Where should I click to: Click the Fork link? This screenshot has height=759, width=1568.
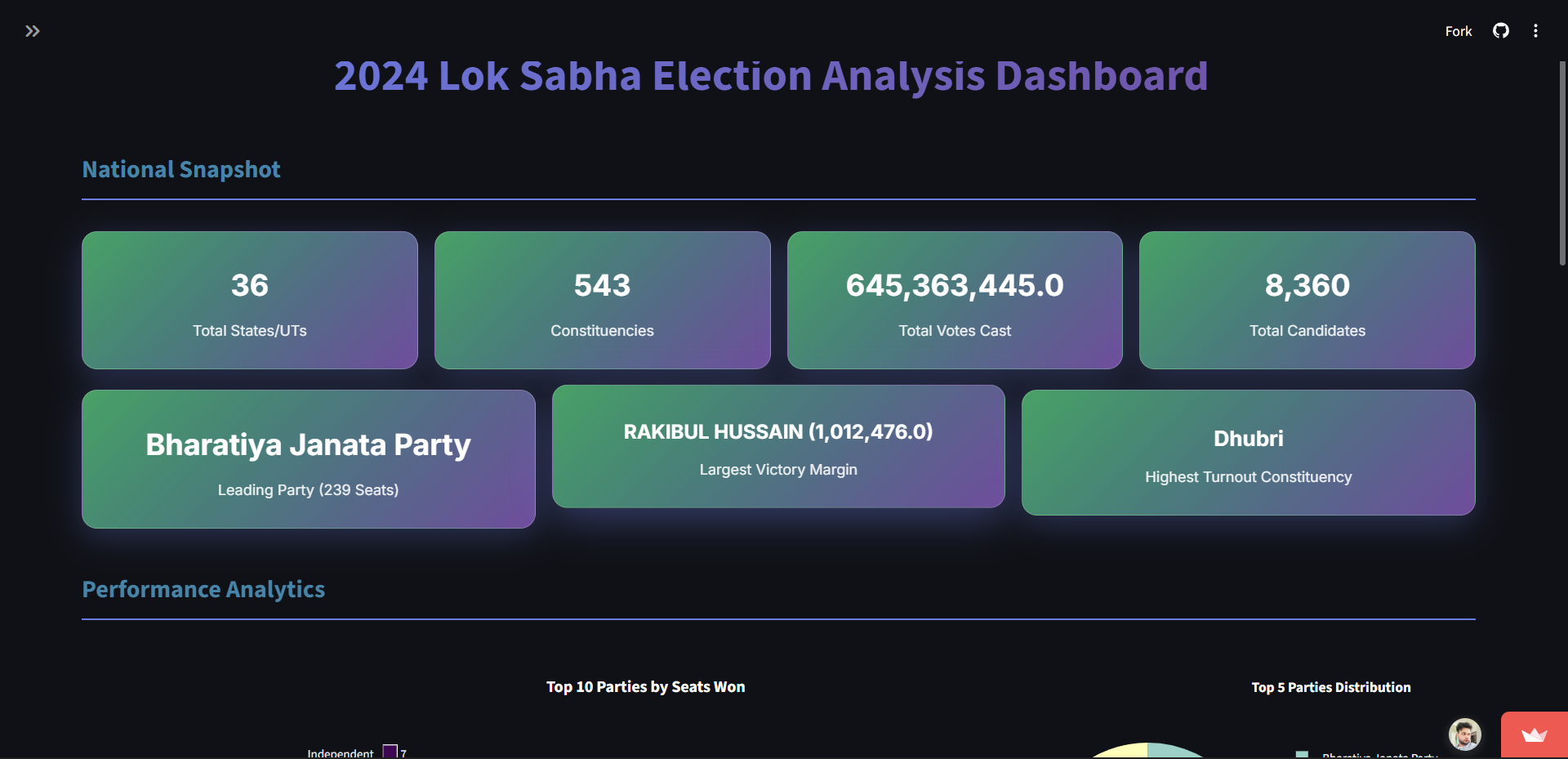pyautogui.click(x=1459, y=31)
